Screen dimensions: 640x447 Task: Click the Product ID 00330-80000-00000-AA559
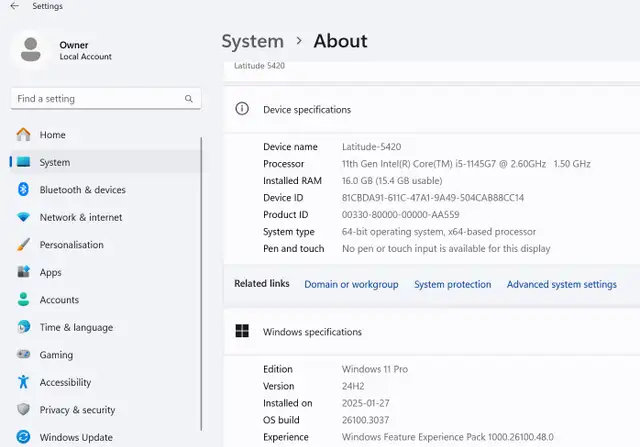pos(401,215)
